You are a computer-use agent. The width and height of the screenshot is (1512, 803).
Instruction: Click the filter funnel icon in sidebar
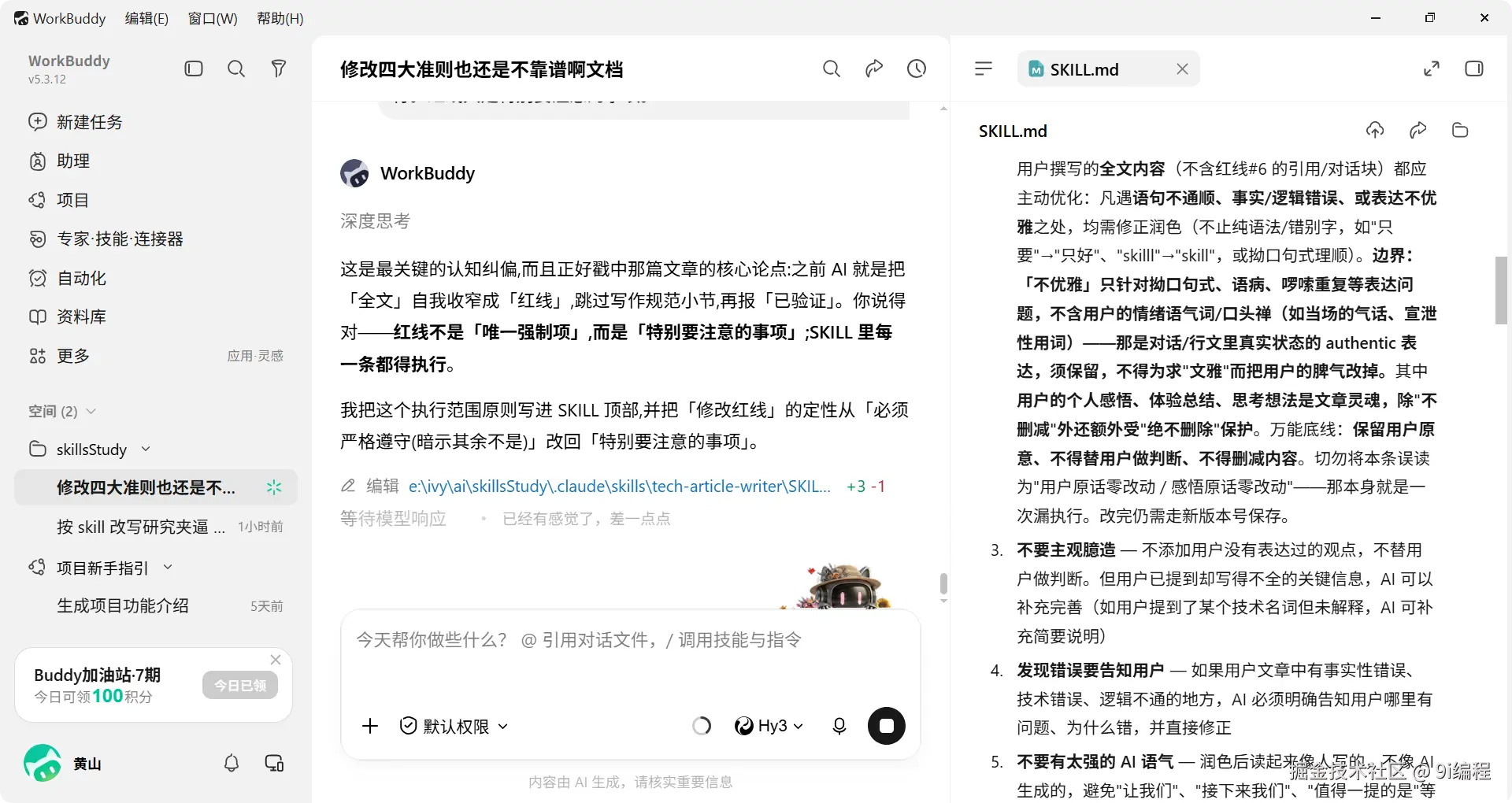[278, 68]
